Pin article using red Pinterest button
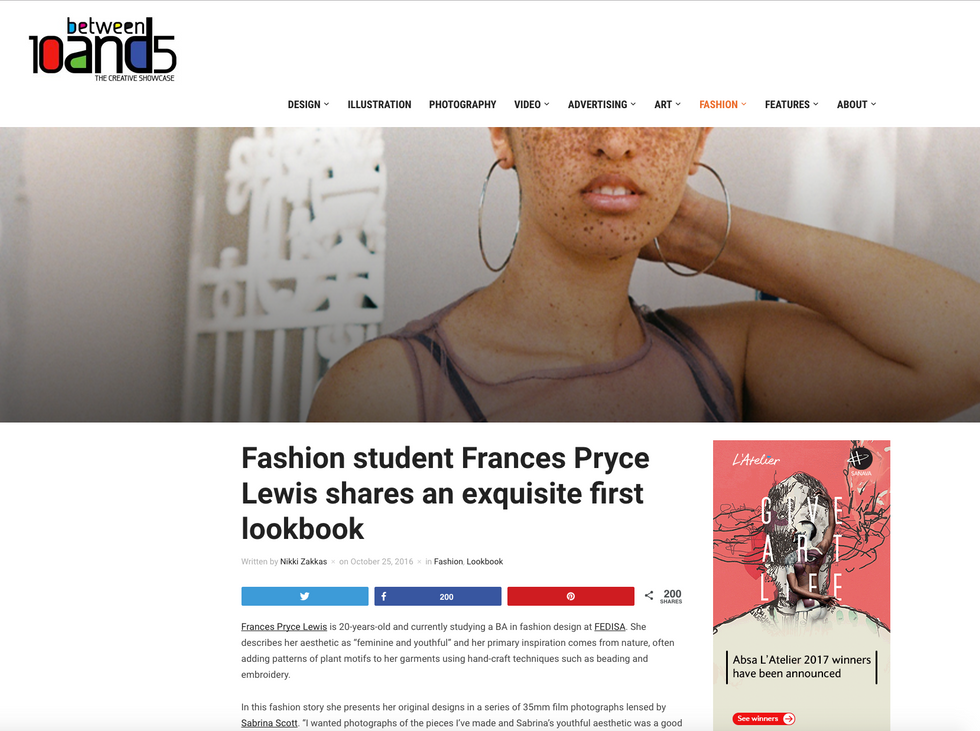The image size is (980, 731). (571, 596)
